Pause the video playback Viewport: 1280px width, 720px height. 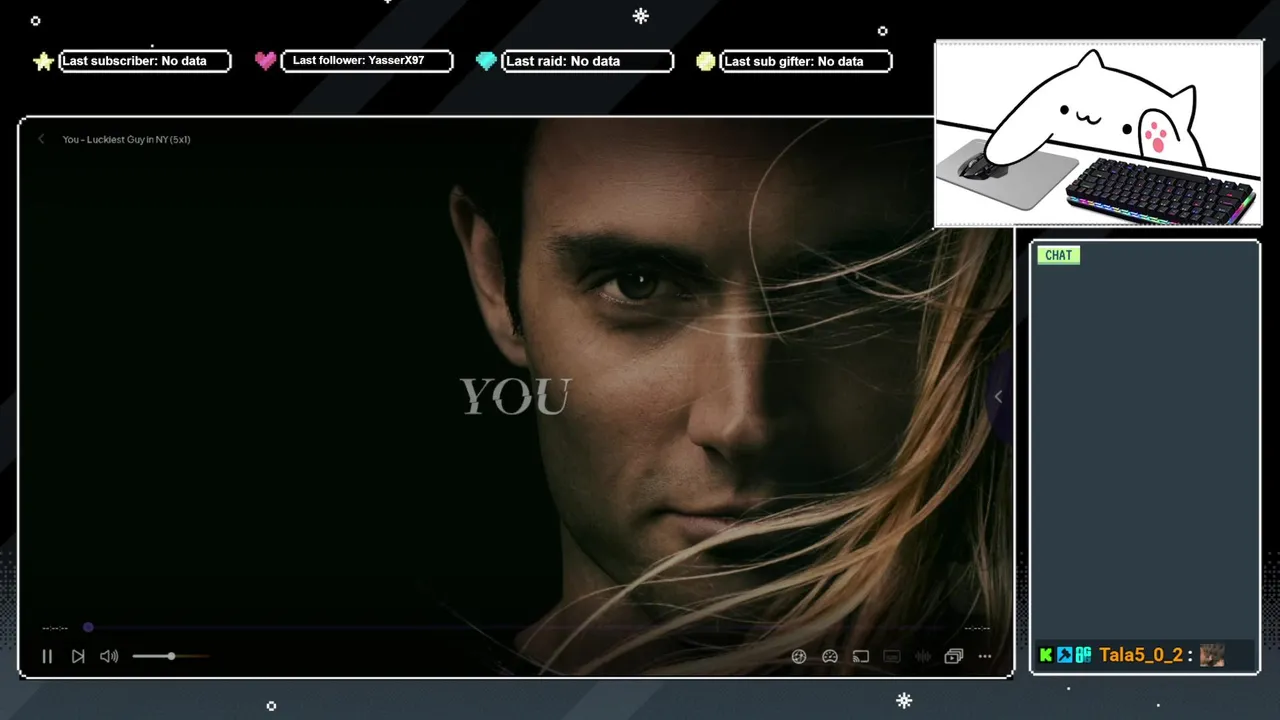47,657
